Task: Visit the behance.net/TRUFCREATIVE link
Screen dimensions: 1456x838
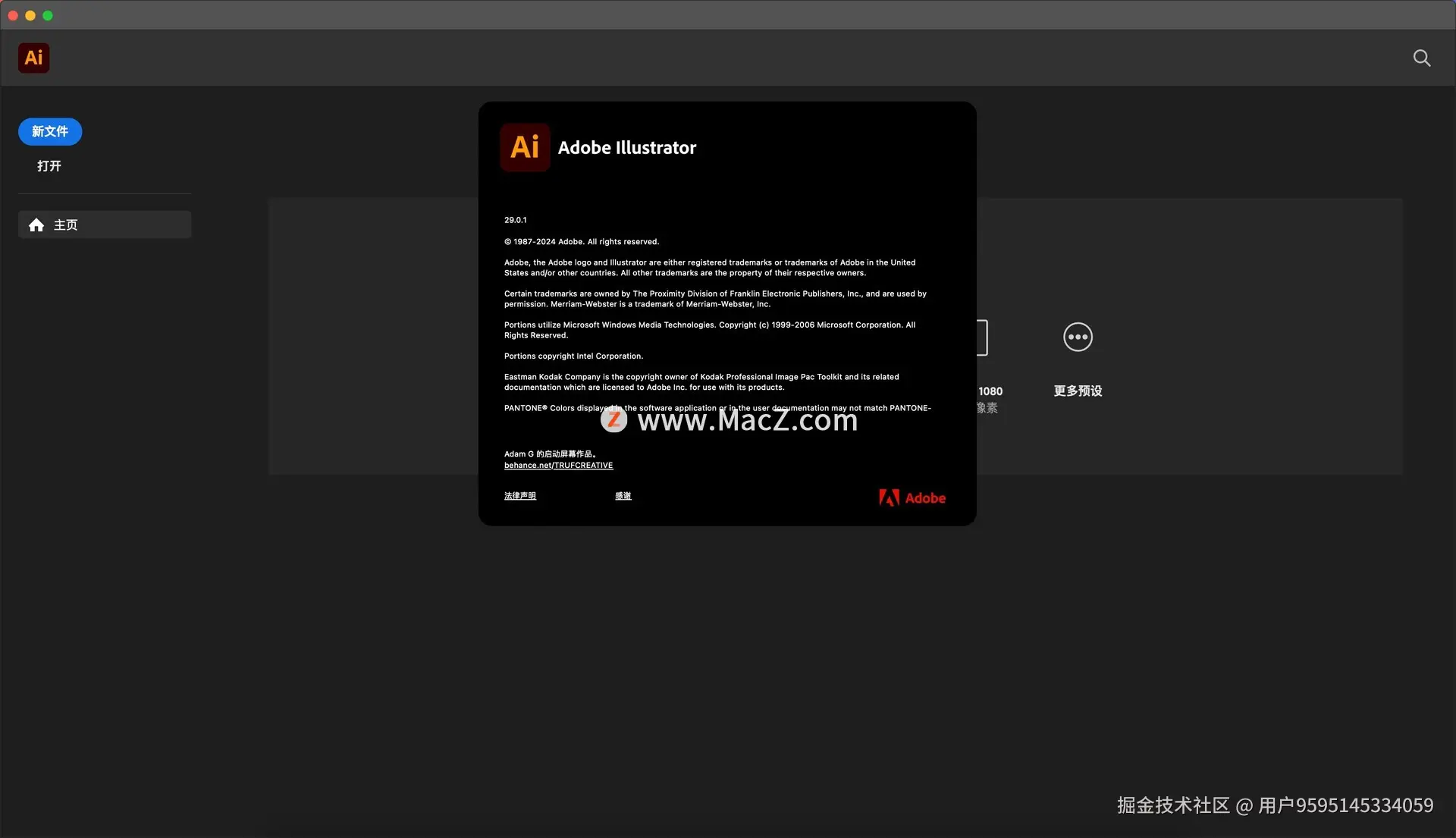Action: tap(558, 465)
